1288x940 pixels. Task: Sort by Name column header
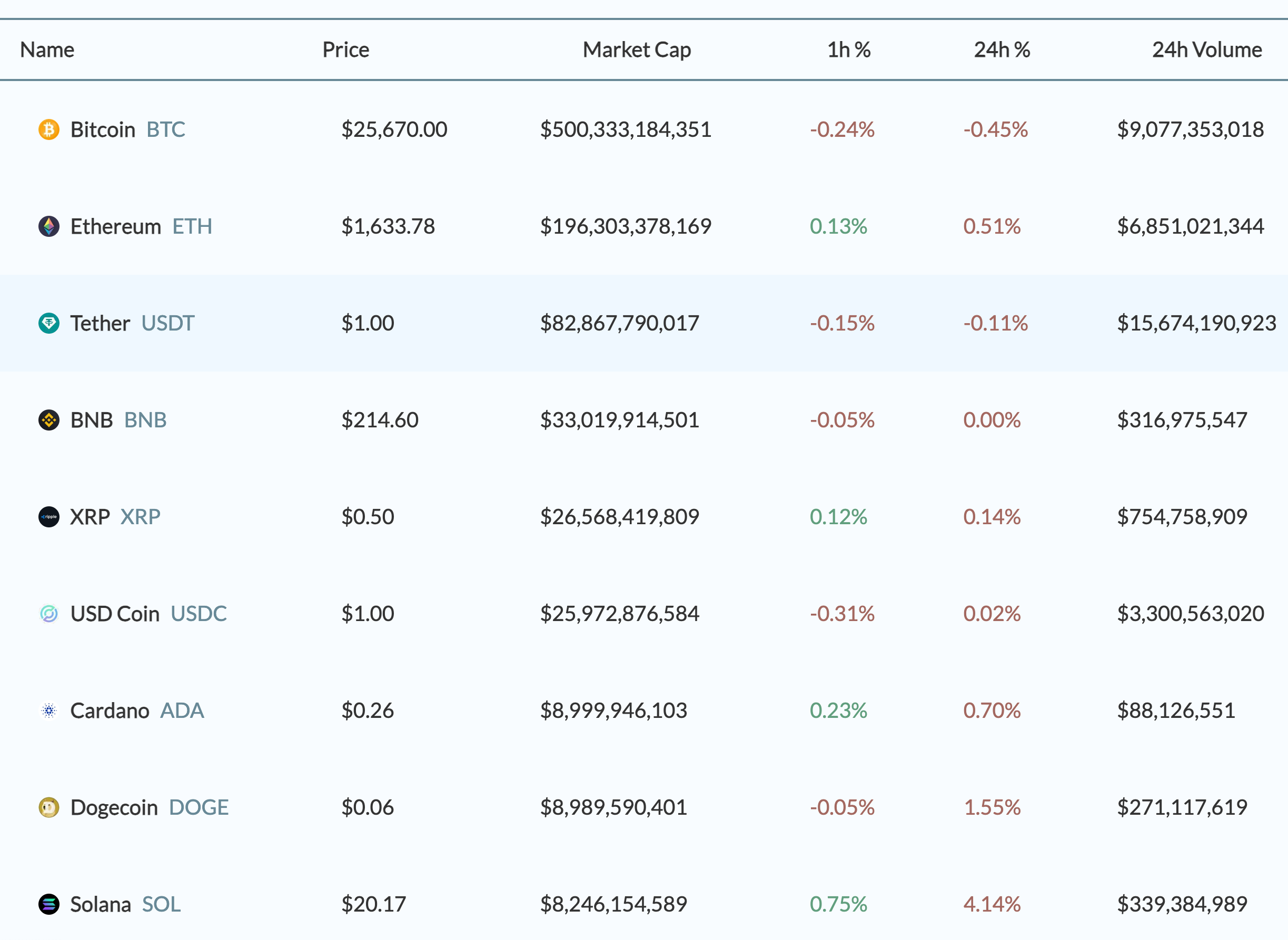(47, 50)
